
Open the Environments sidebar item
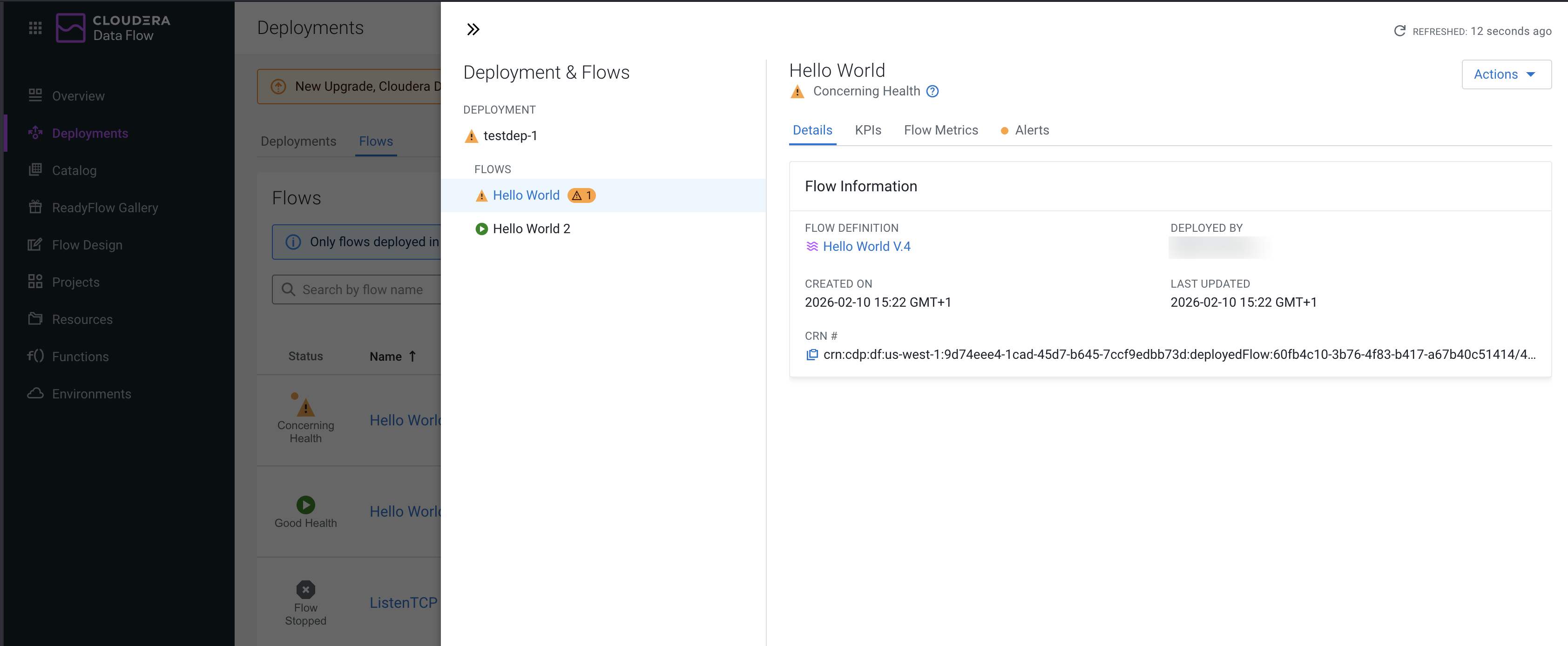point(91,394)
